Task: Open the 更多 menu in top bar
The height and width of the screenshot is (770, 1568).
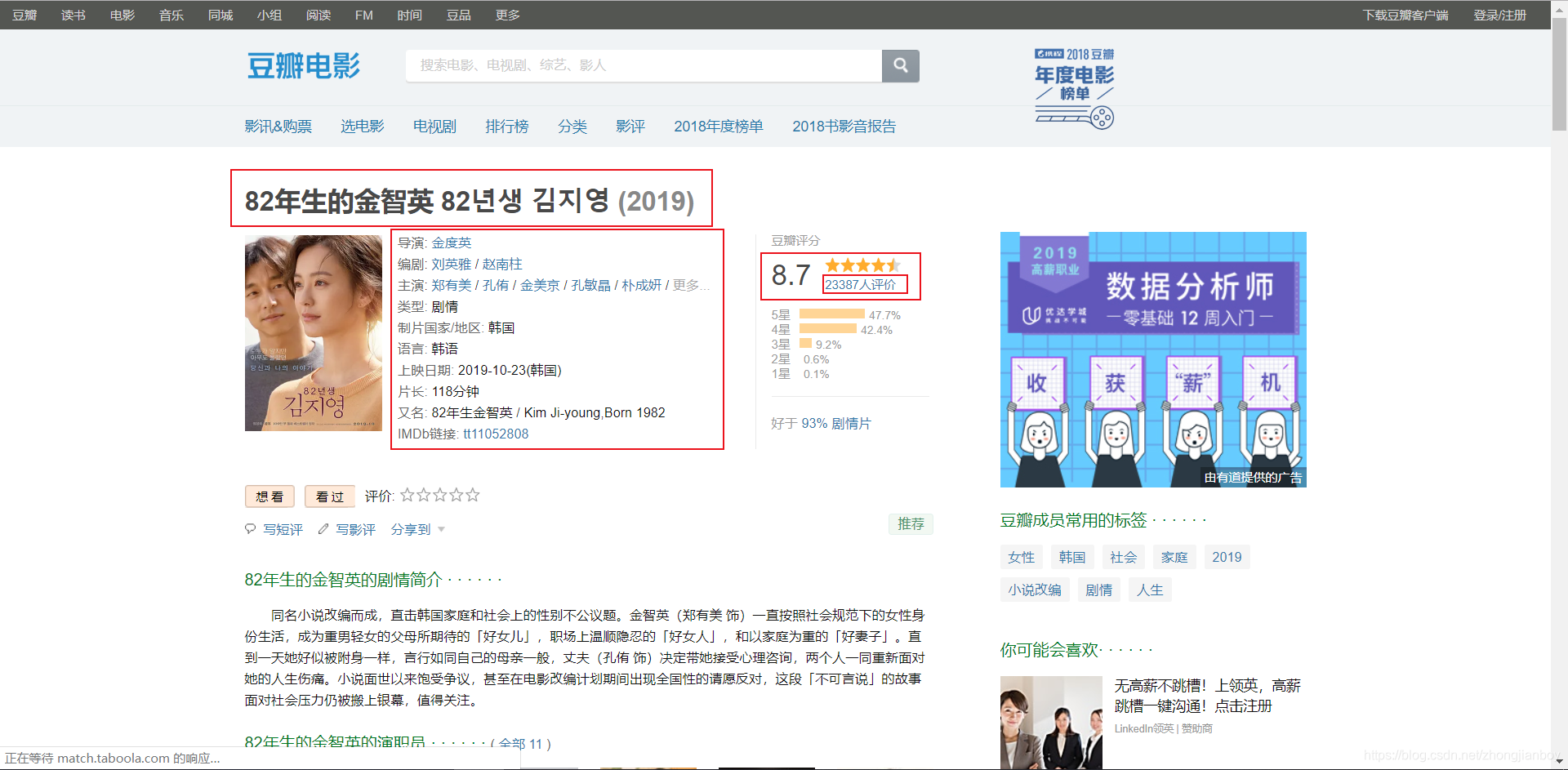Action: 507,15
